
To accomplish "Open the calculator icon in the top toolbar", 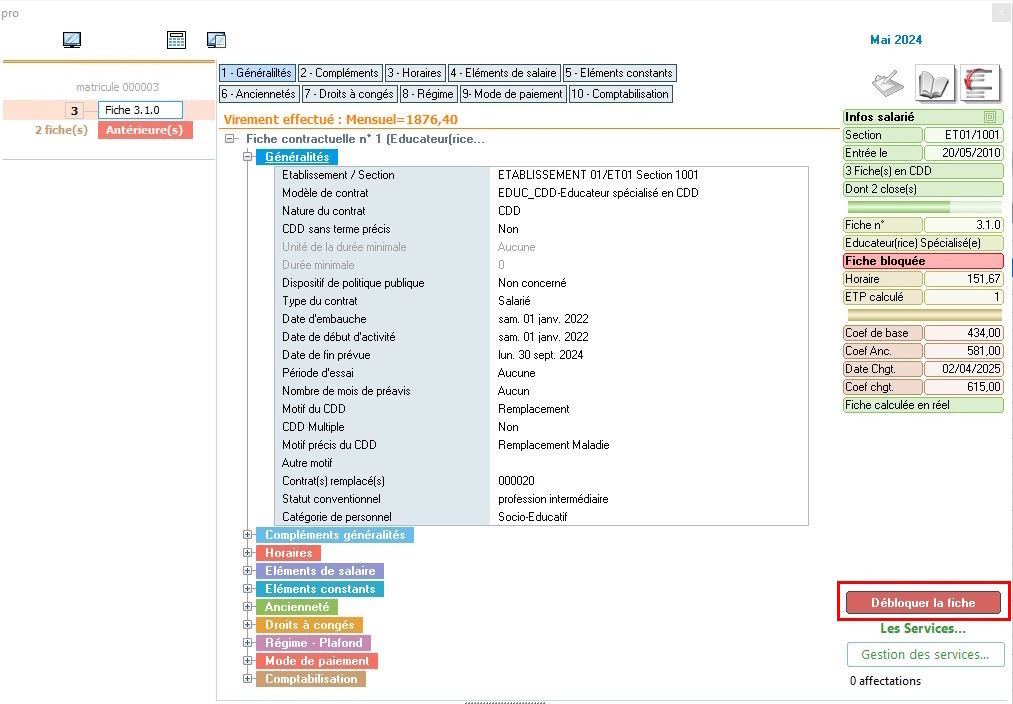I will pyautogui.click(x=177, y=40).
